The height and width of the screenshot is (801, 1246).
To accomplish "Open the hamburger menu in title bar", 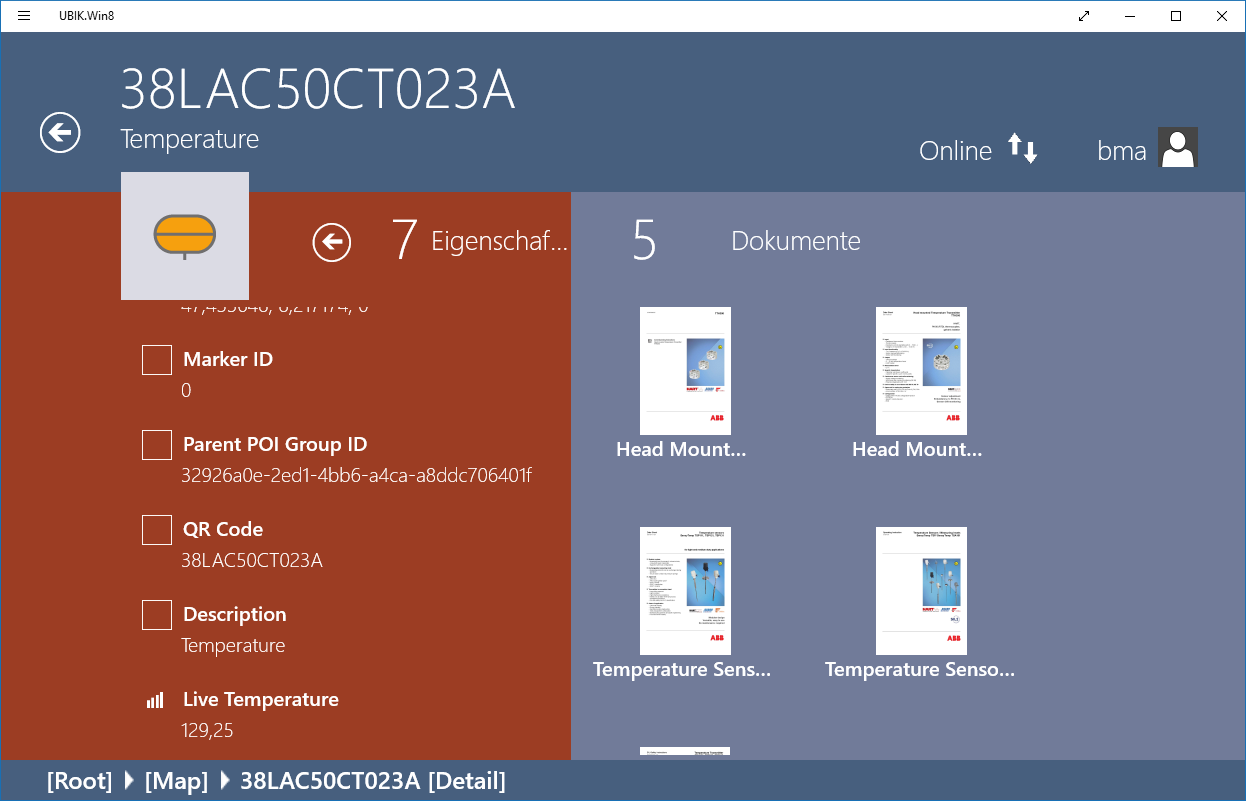I will (24, 16).
